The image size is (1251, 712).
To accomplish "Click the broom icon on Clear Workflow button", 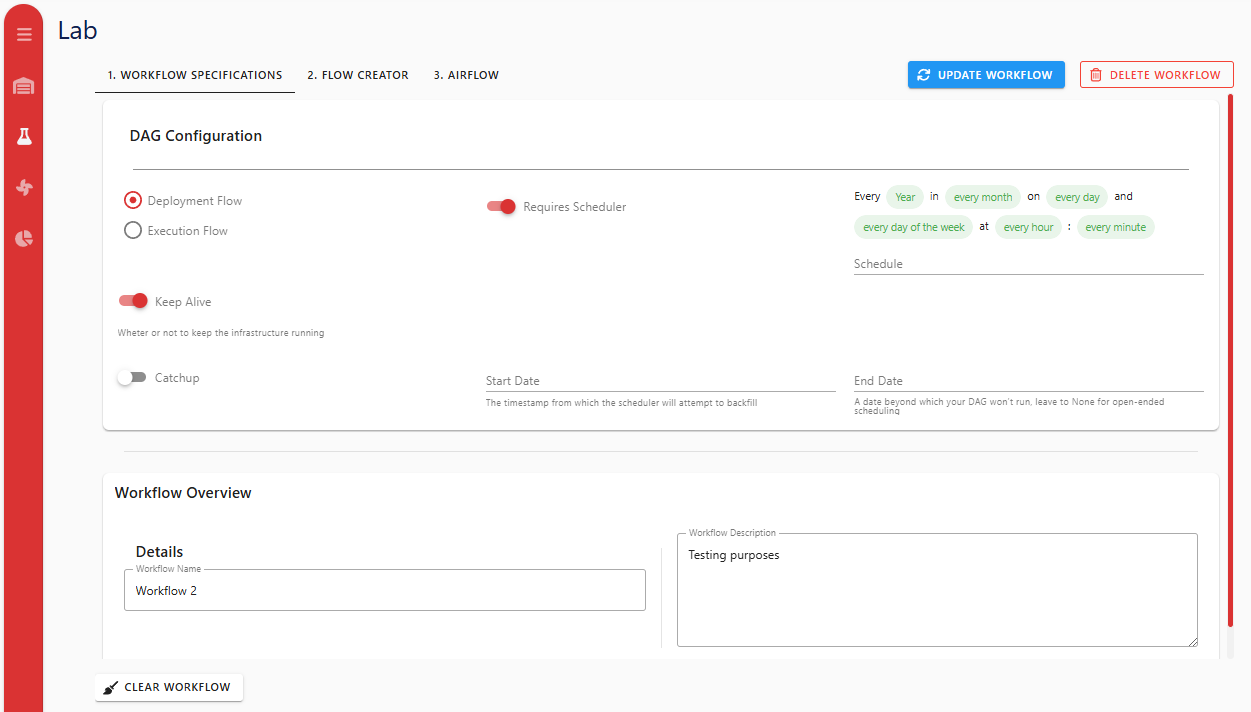I will tap(110, 687).
